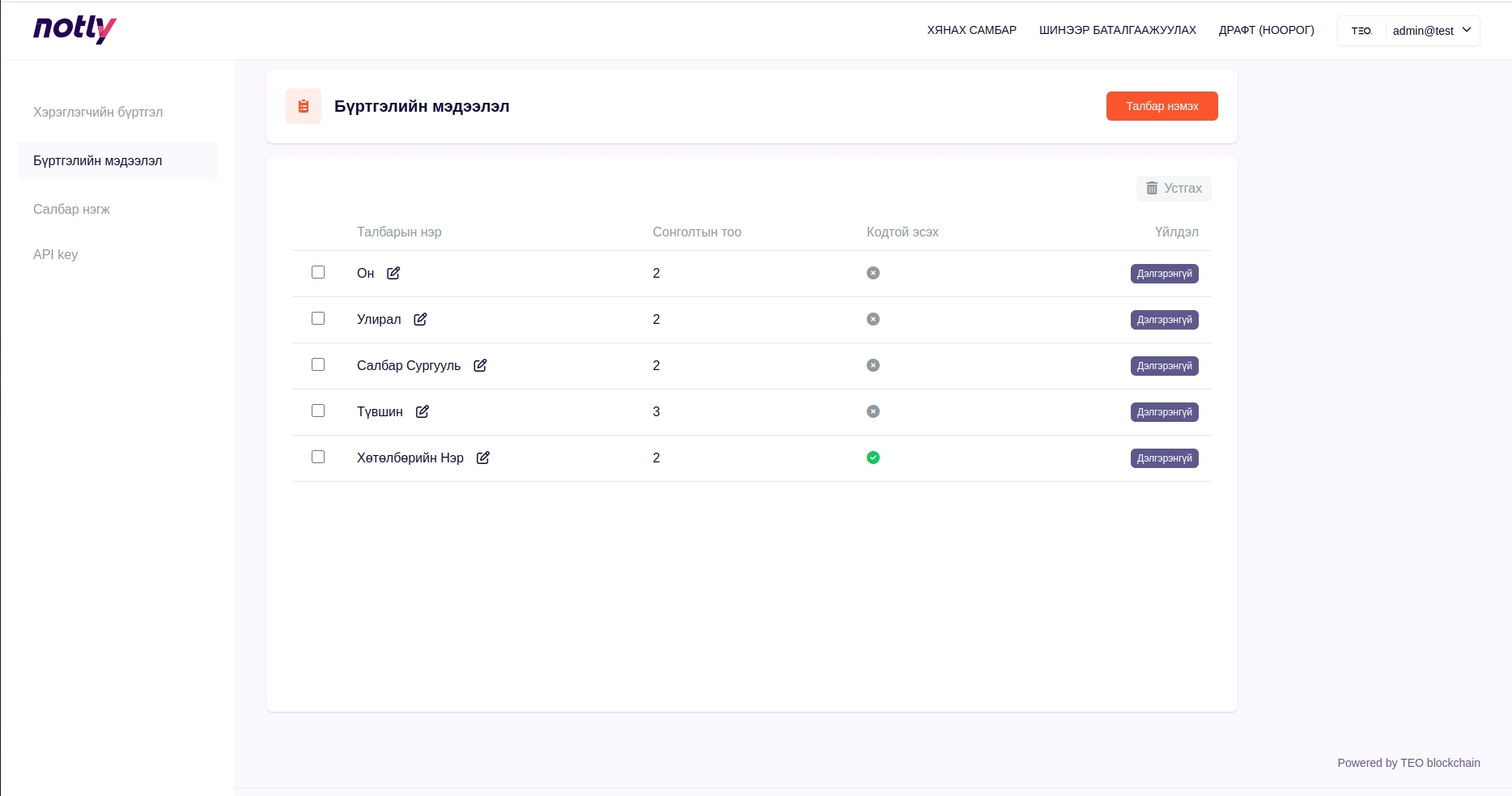This screenshot has width=1512, height=796.
Task: Click the edit pencil icon next to Он
Action: (393, 273)
